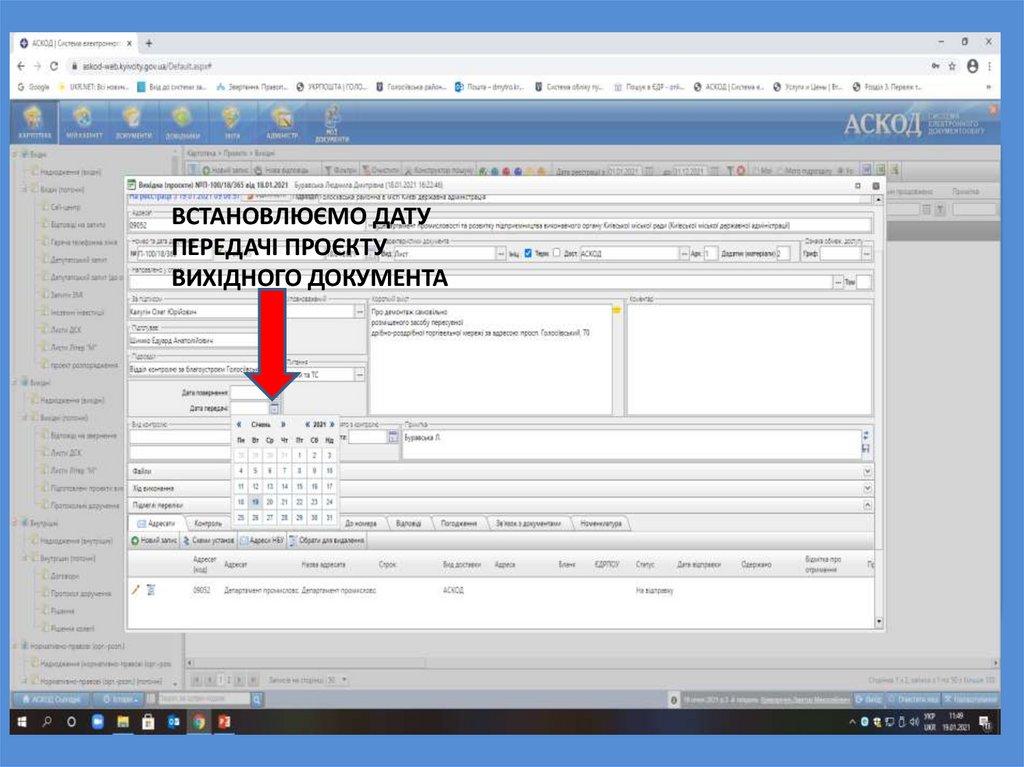Open lookup button for the Том row field
Screen dimensions: 1024x767
(839, 282)
